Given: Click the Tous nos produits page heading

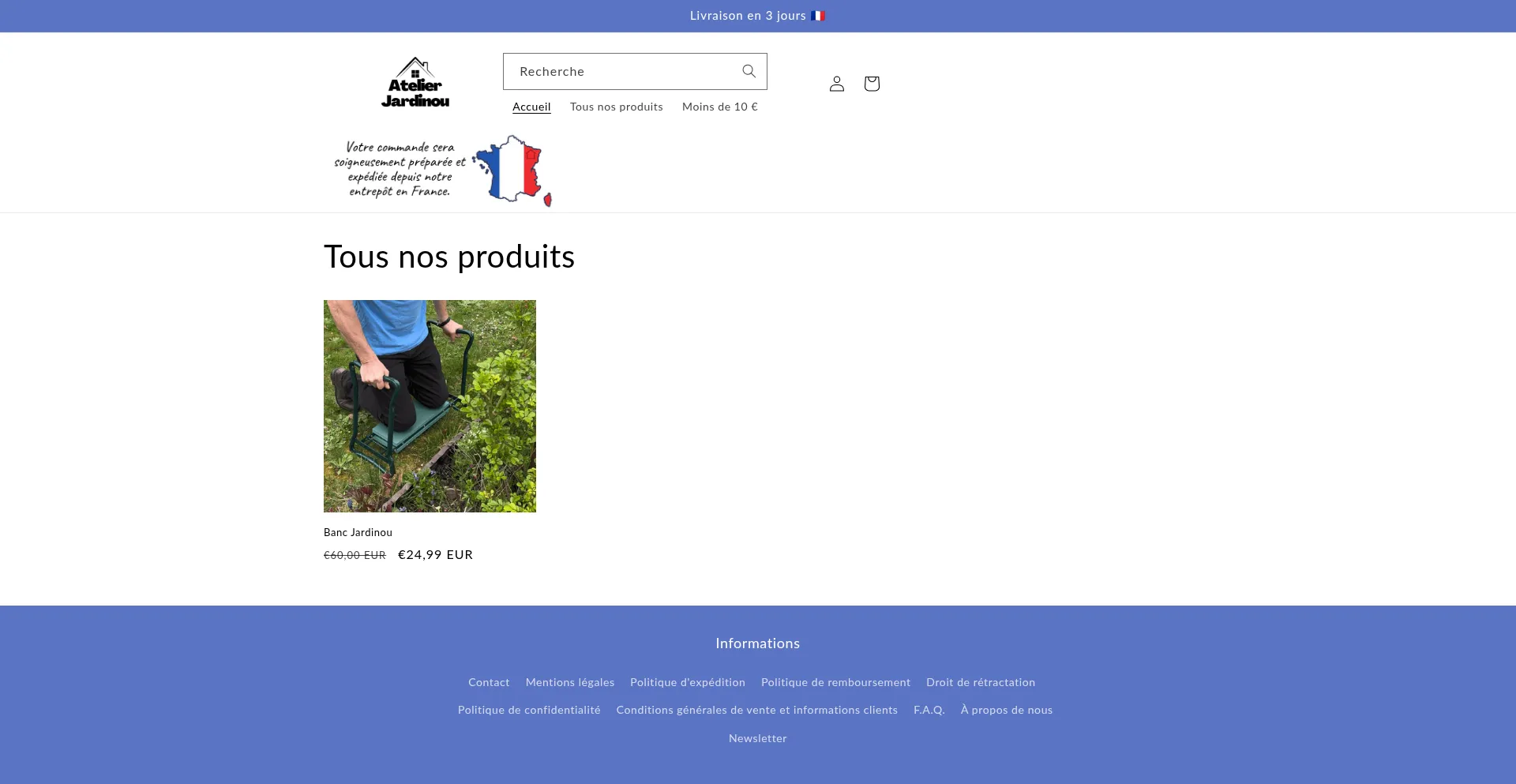Looking at the screenshot, I should coord(449,257).
